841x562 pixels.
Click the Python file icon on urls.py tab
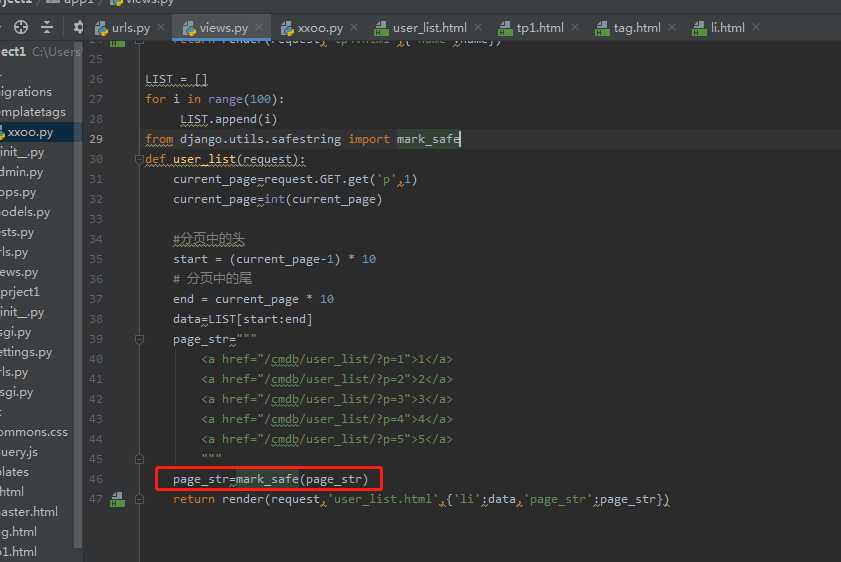tap(101, 28)
